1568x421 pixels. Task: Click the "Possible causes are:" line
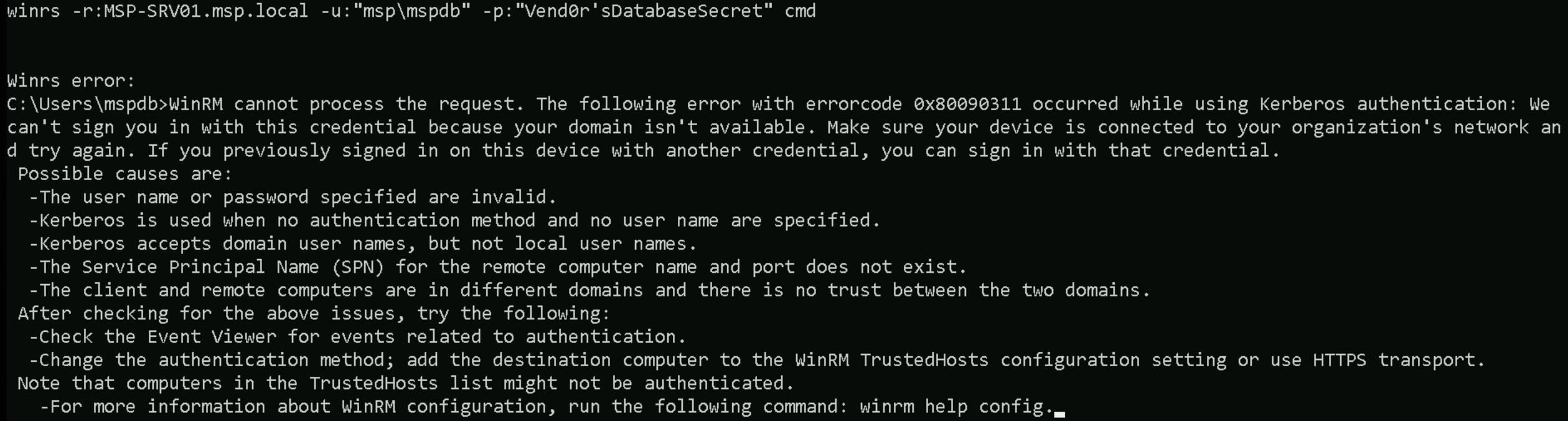pos(124,174)
